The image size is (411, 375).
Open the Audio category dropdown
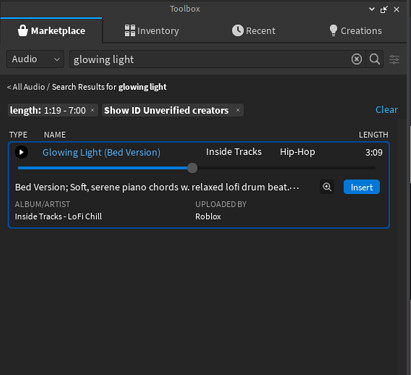coord(35,59)
